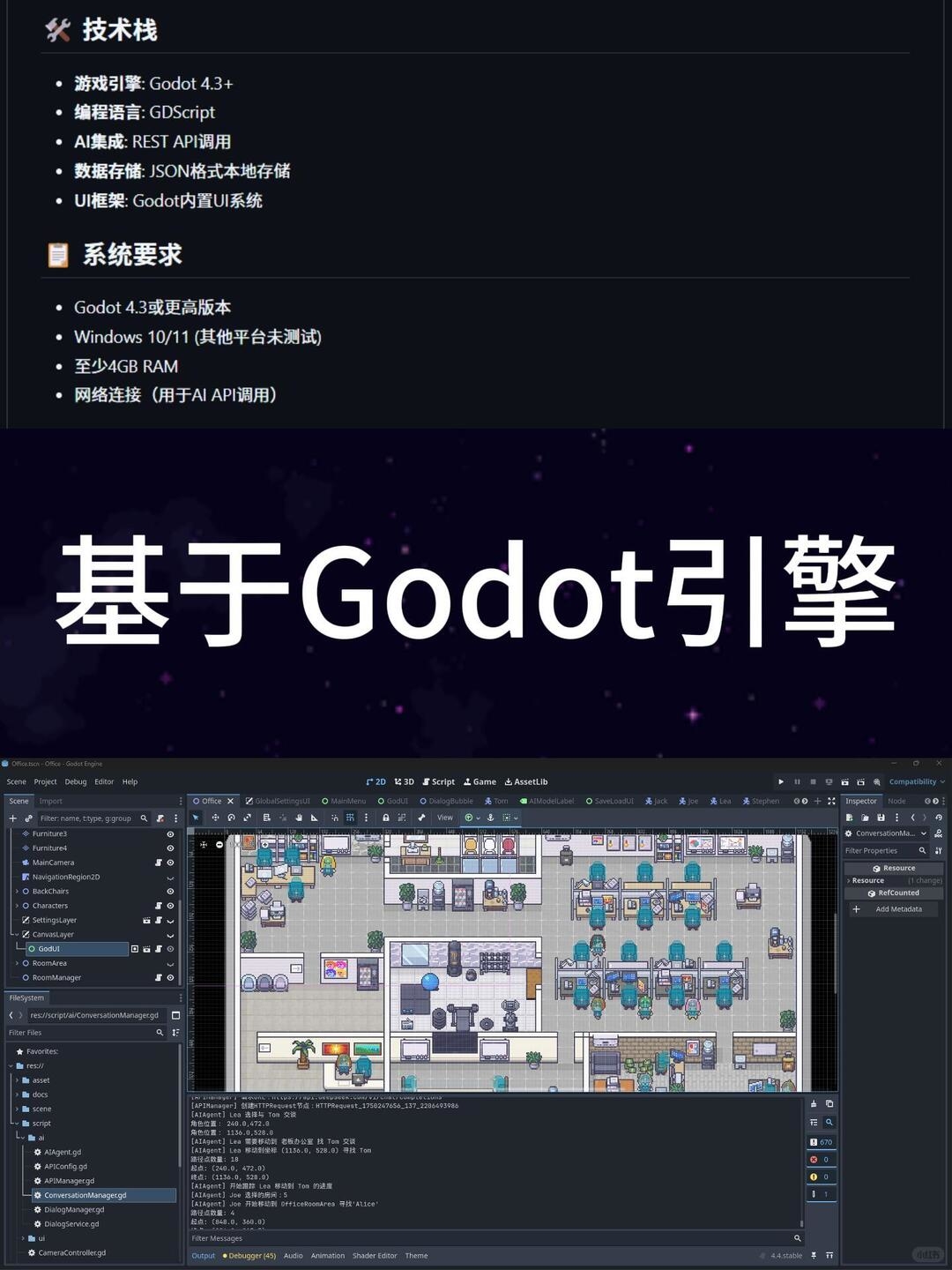Choose the Rotate Mode tool
The height and width of the screenshot is (1270, 952).
231,818
